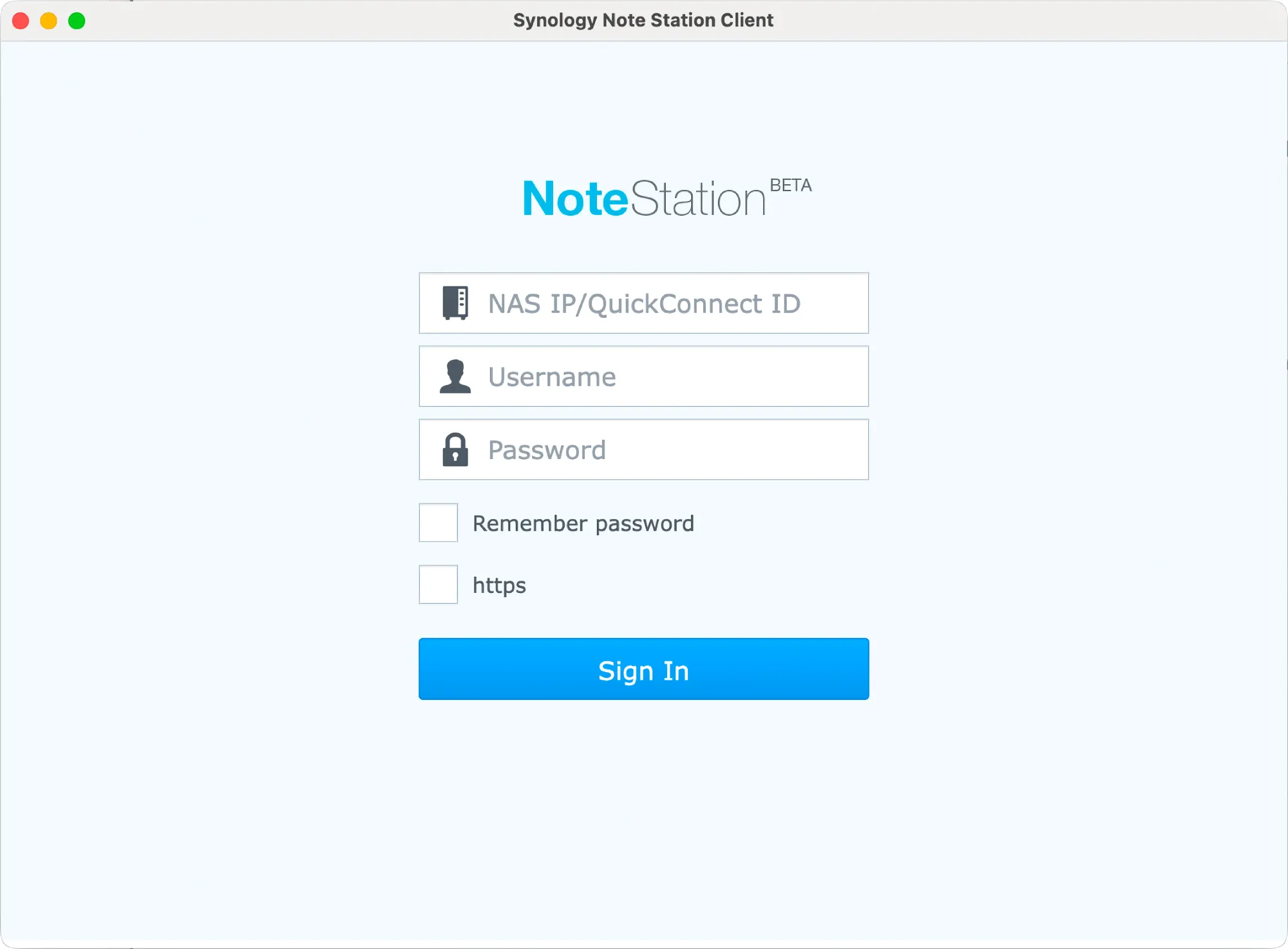
Task: Tick the https checkbox
Action: click(439, 585)
